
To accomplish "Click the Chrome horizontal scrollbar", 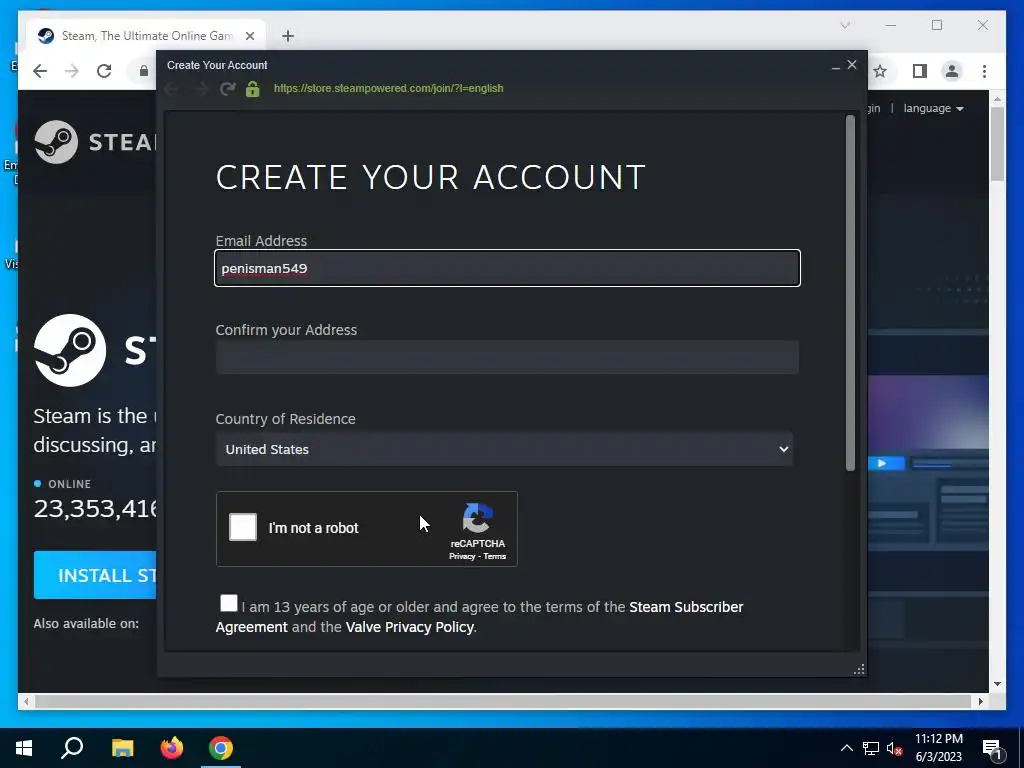I will 503,701.
